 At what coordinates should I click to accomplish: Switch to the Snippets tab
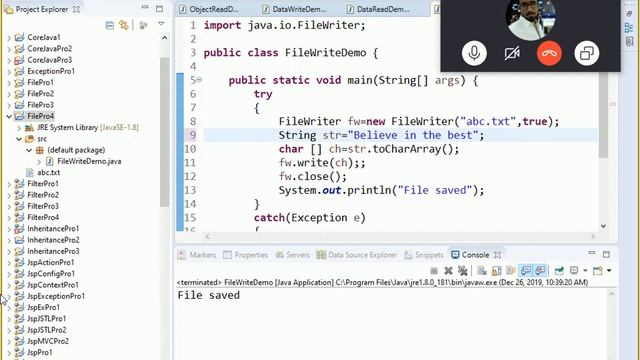tap(424, 255)
